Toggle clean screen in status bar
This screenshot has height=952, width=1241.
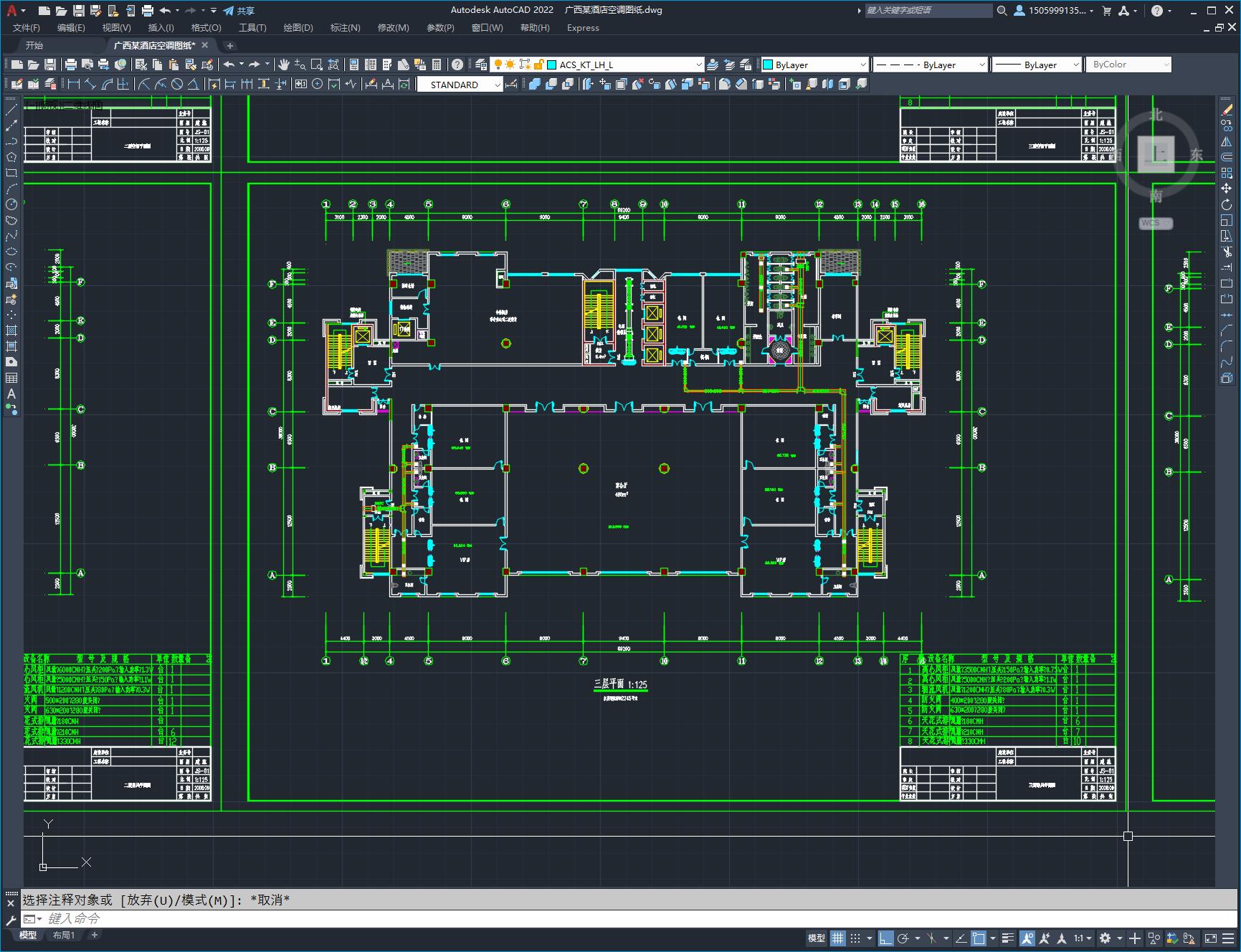[x=1210, y=938]
